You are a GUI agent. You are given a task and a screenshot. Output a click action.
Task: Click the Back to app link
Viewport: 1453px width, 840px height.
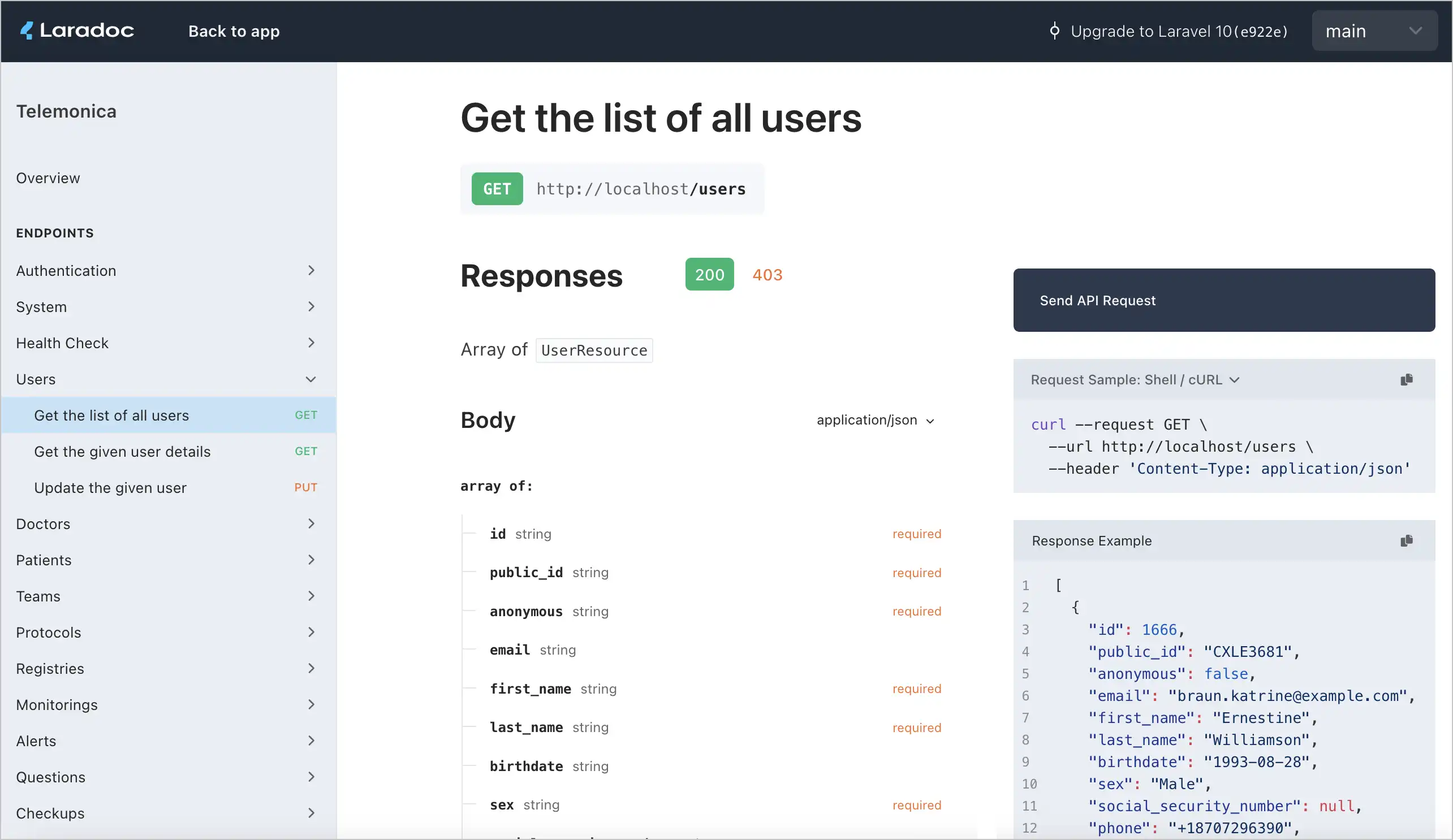(x=234, y=30)
